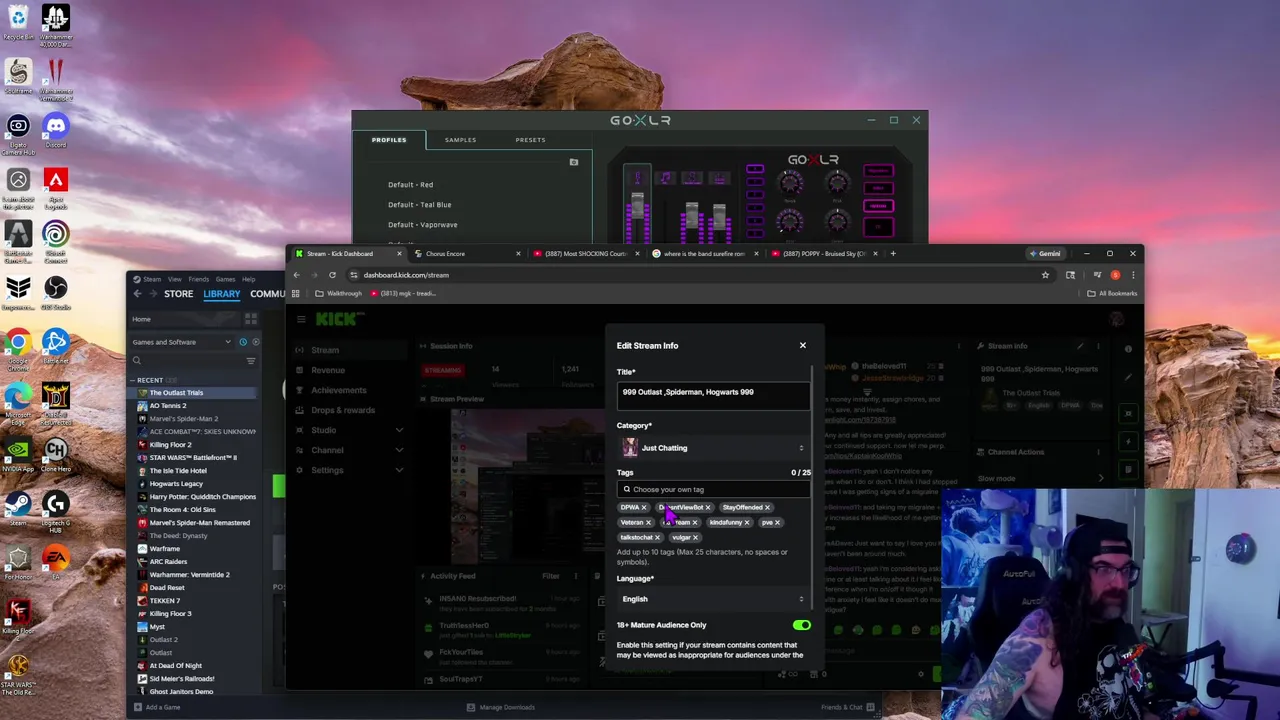
Task: Open the Google Chrome desktop shortcut
Action: (x=18, y=347)
